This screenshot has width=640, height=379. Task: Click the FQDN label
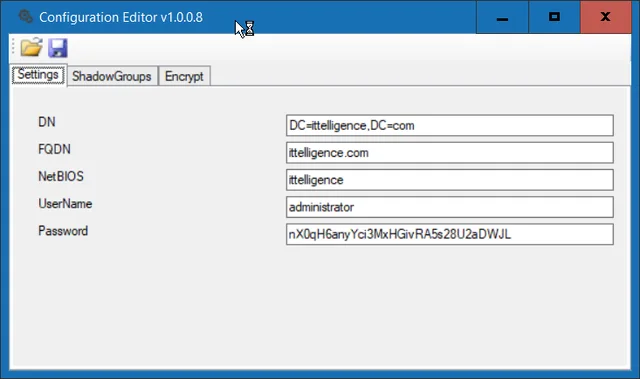[x=54, y=149]
